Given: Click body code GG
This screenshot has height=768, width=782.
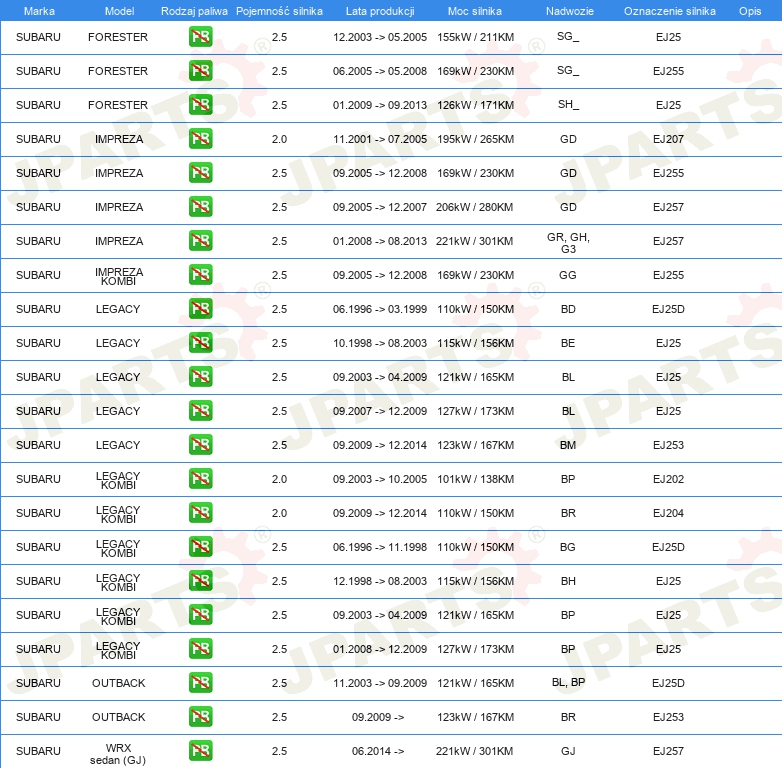Looking at the screenshot, I should point(568,275).
